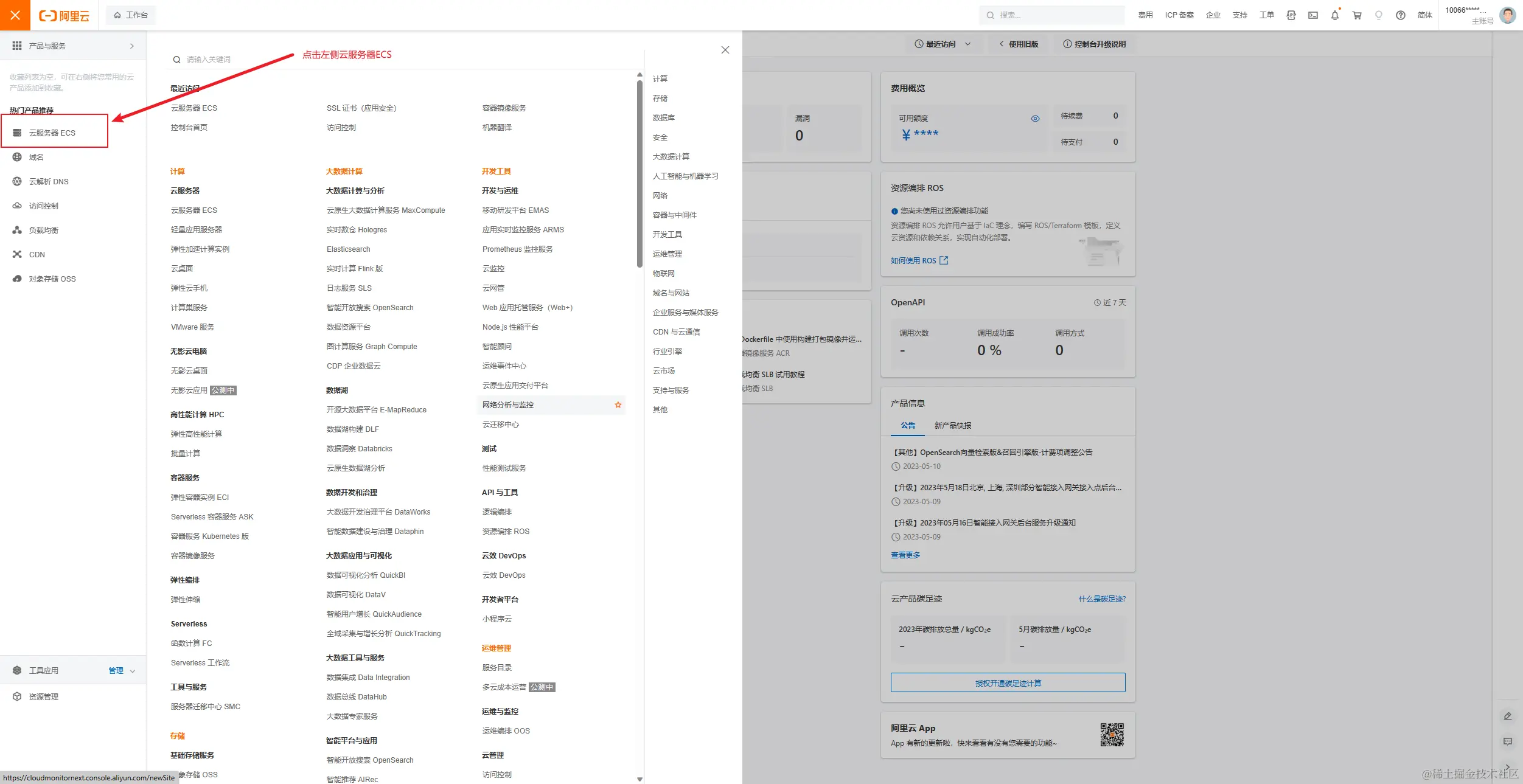Toggle the available balance eye icon

(x=1035, y=119)
